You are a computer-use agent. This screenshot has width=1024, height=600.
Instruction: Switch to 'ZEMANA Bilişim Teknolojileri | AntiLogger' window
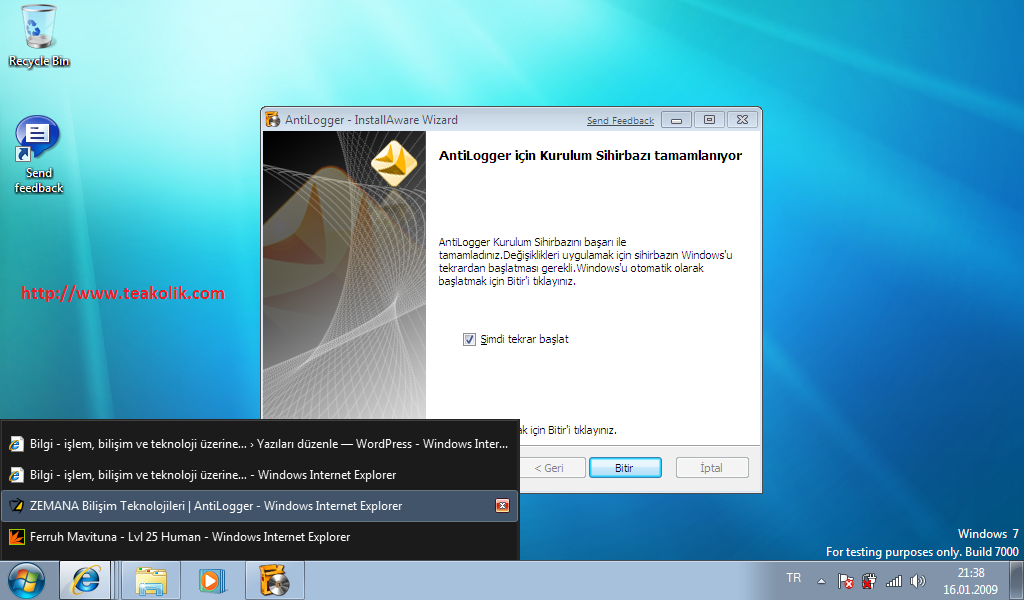tap(260, 506)
